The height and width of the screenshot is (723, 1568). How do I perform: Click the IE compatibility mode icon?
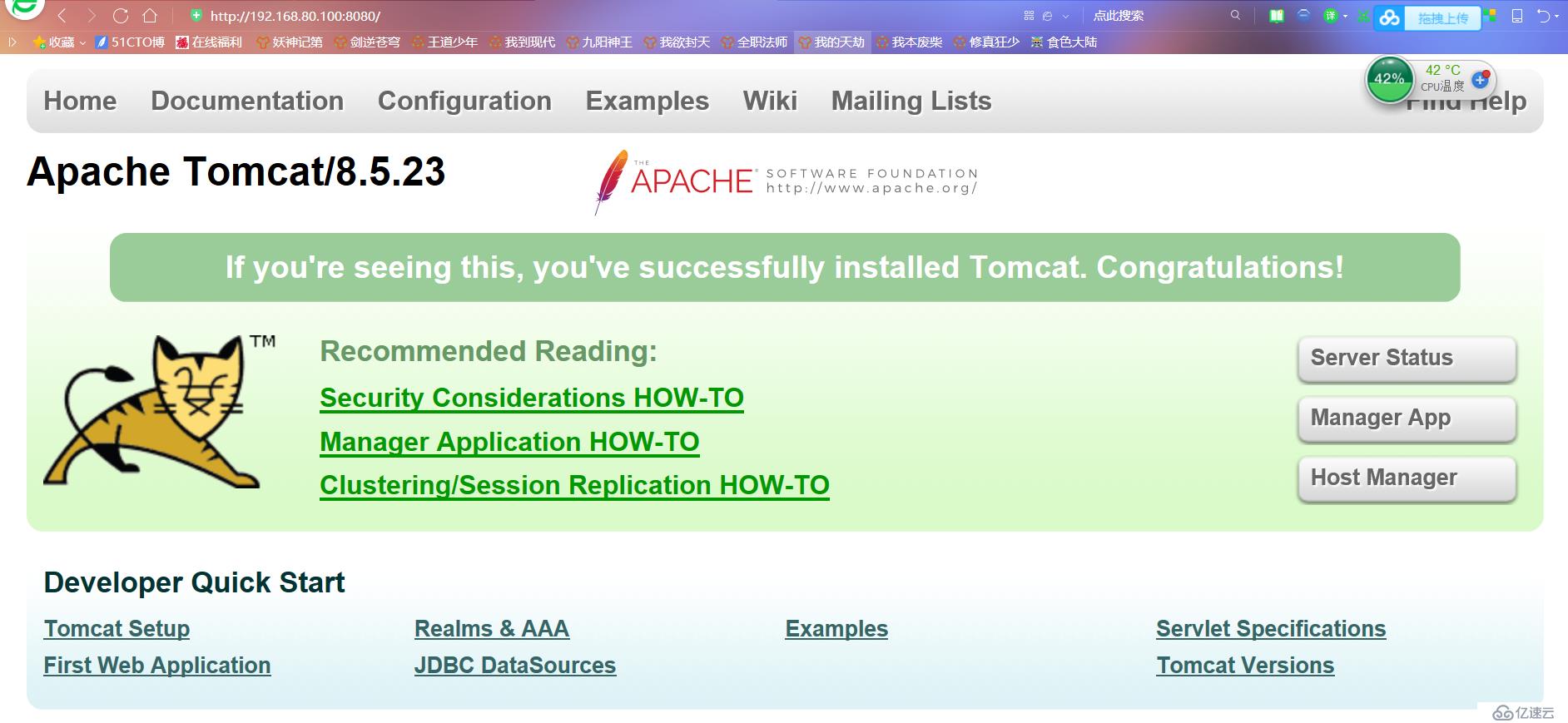(x=1047, y=16)
